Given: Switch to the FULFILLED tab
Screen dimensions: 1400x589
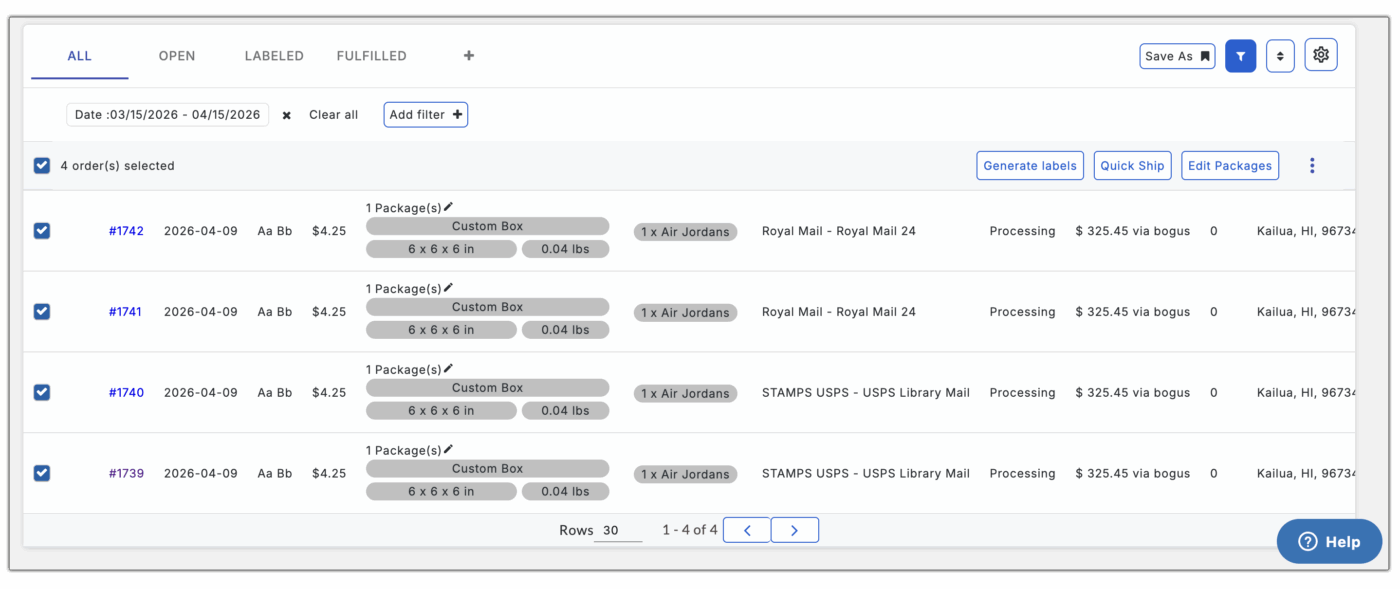Looking at the screenshot, I should pos(371,56).
